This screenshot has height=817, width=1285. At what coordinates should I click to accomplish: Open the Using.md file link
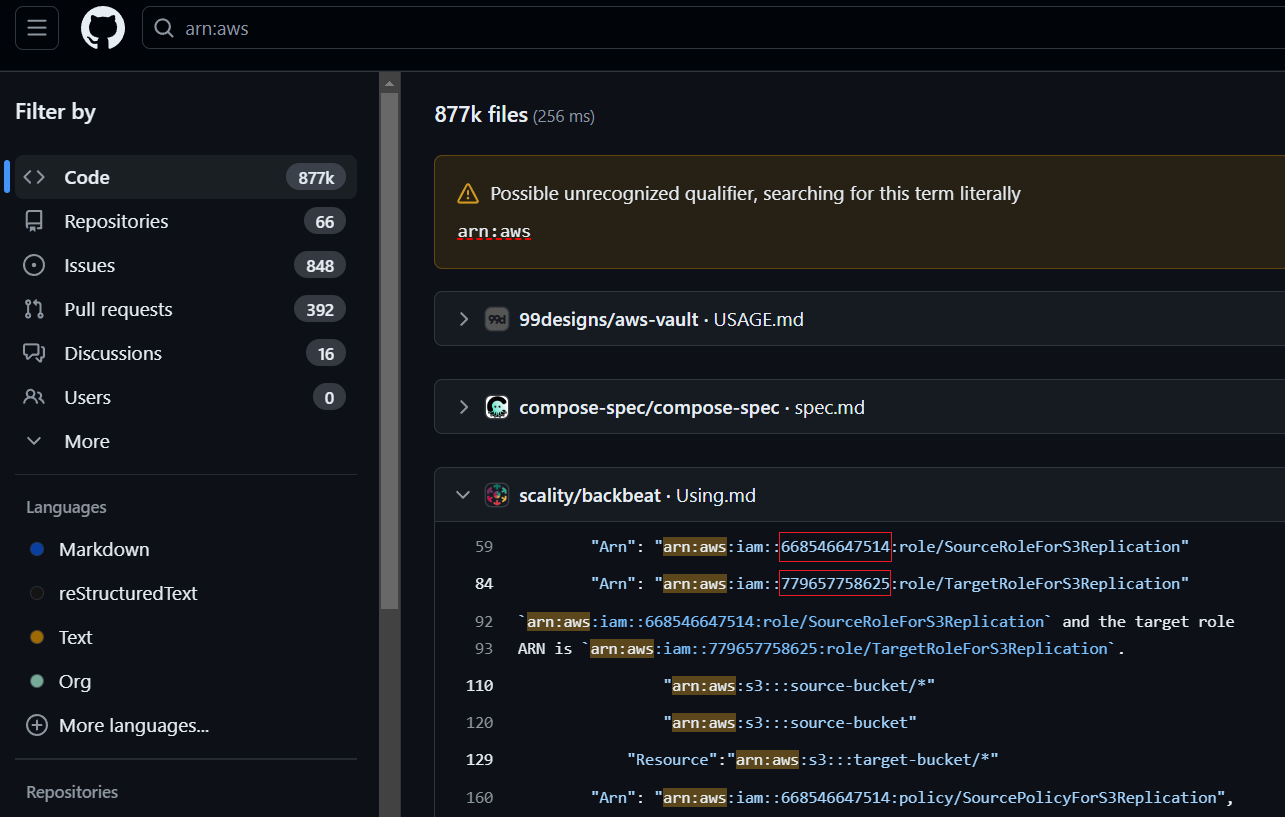point(716,496)
